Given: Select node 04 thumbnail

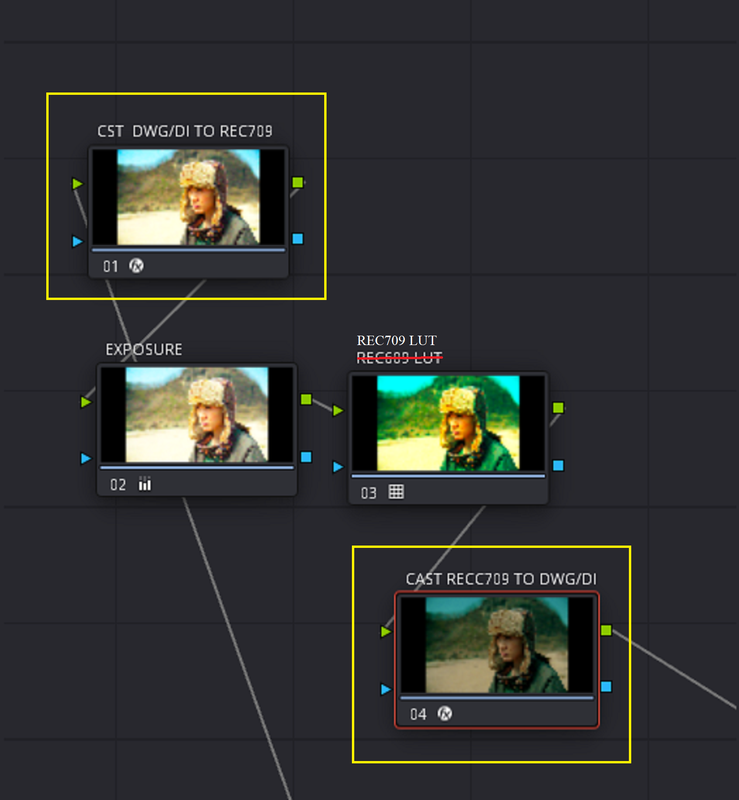Looking at the screenshot, I should point(497,645).
